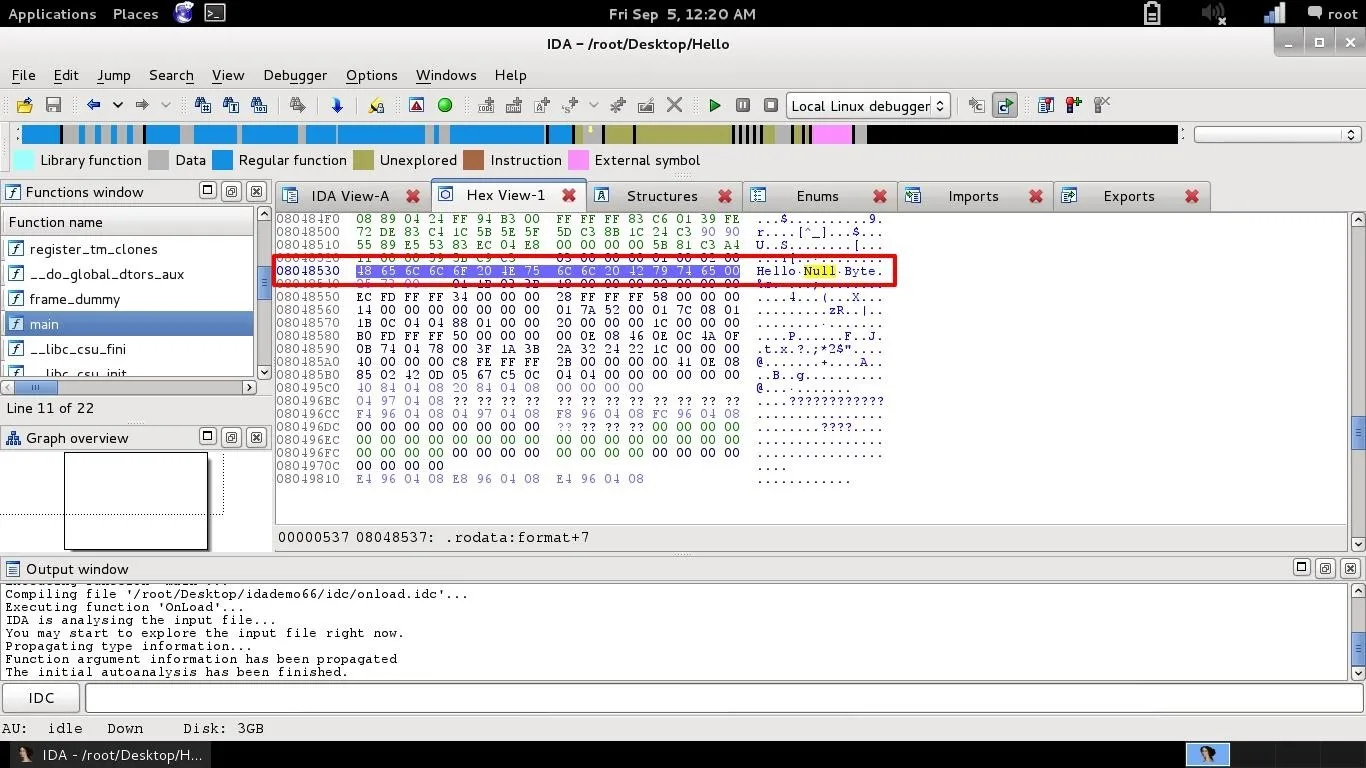Click the lock highlight toolbar icon
The width and height of the screenshot is (1366, 768).
click(376, 105)
